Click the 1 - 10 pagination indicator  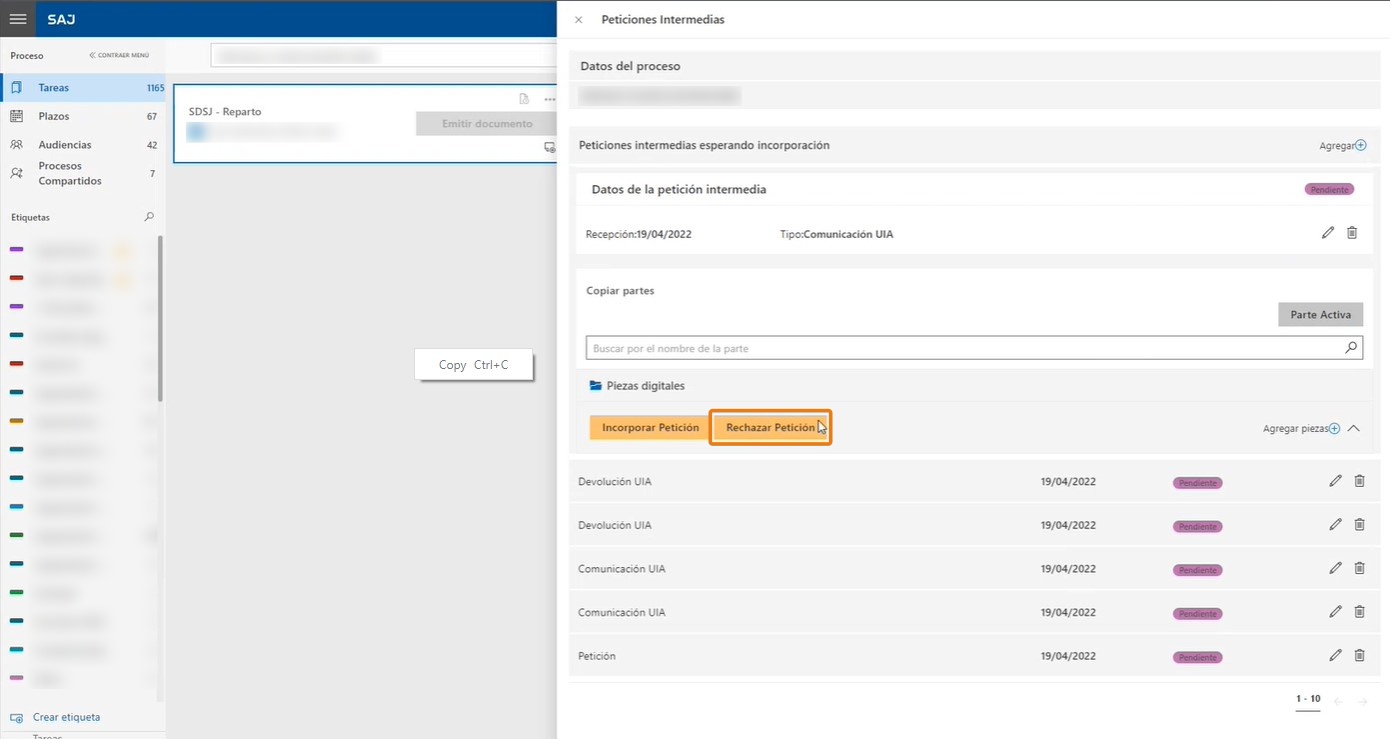[x=1308, y=699]
